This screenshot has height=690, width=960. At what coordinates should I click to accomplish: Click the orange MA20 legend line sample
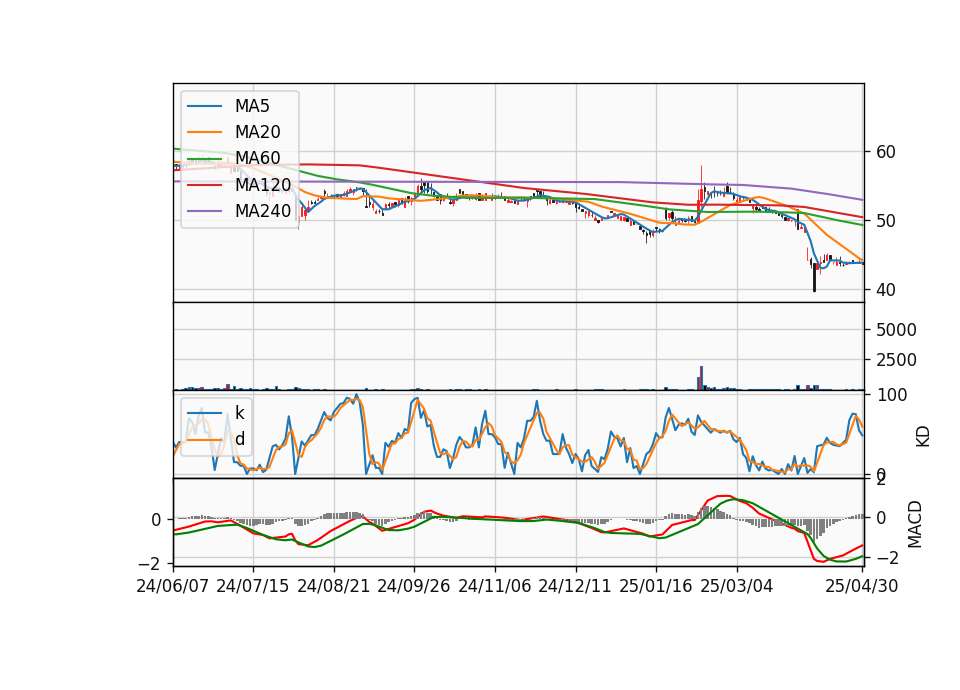coord(204,132)
